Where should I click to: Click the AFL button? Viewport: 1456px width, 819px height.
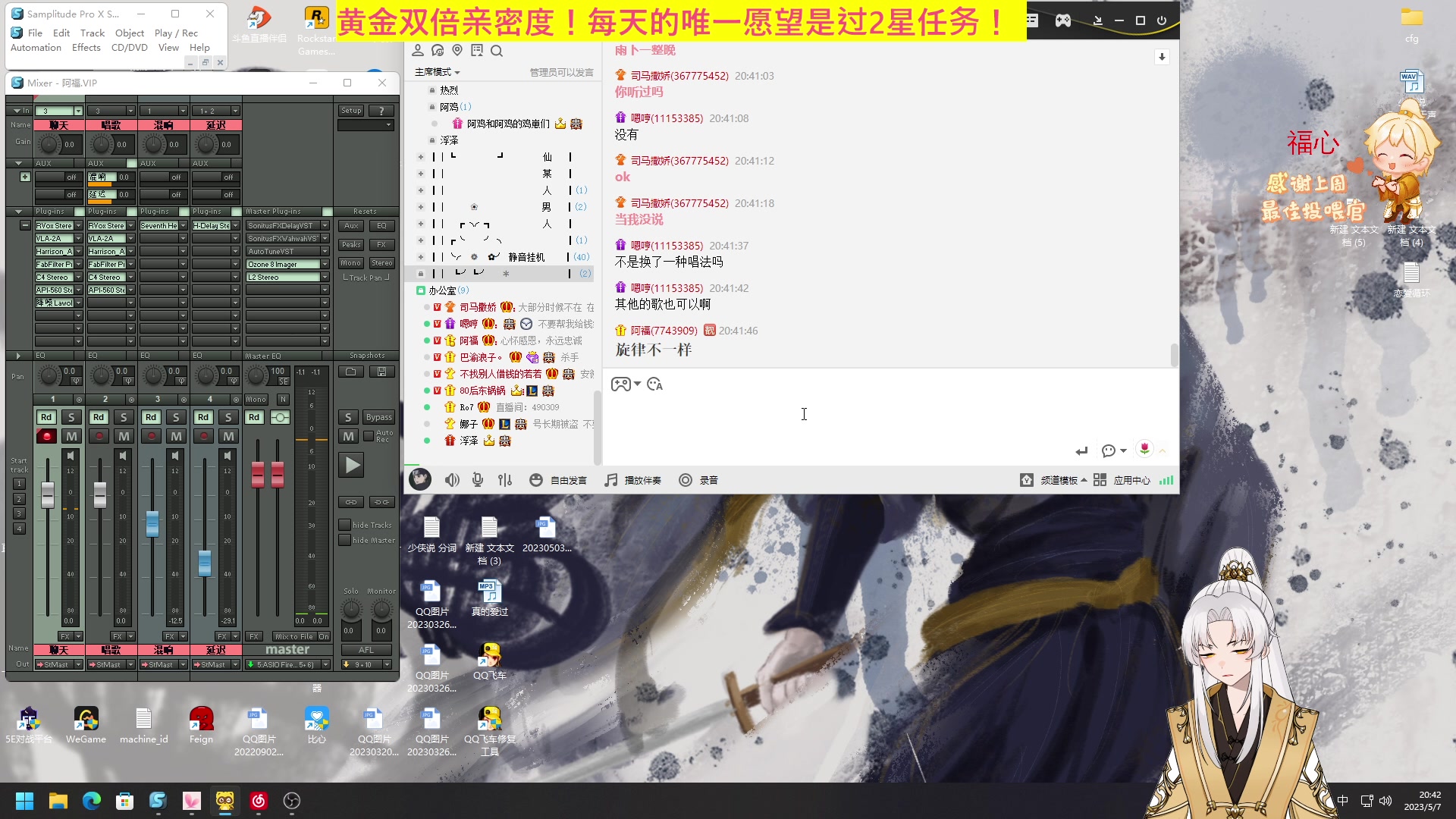point(366,650)
